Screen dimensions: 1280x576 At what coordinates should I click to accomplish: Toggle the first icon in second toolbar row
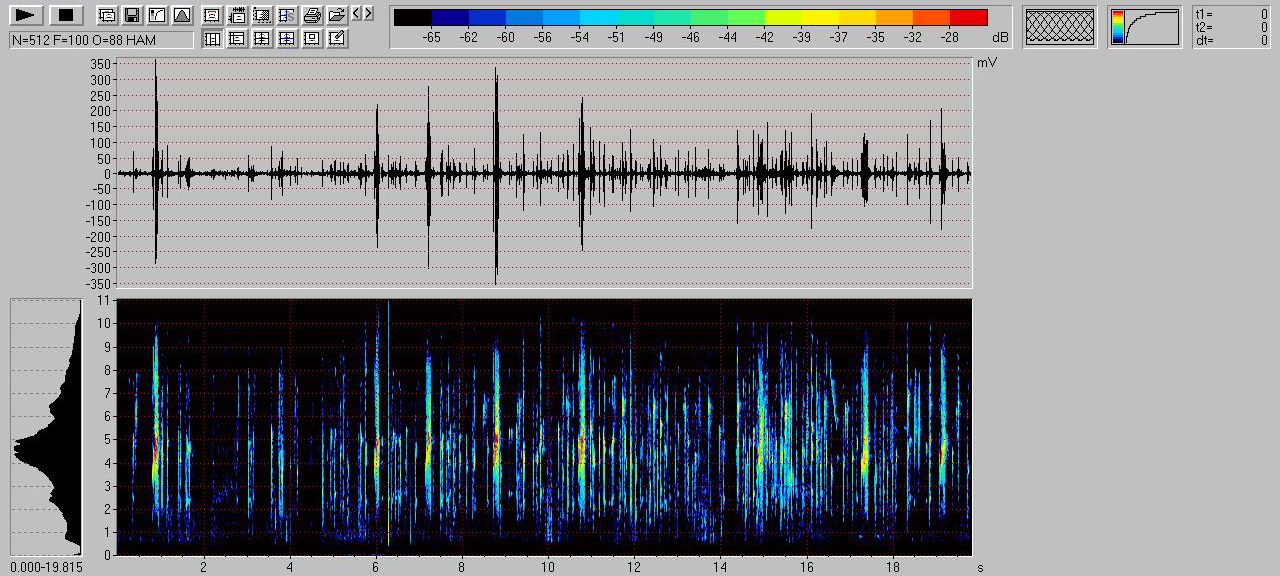(x=212, y=38)
